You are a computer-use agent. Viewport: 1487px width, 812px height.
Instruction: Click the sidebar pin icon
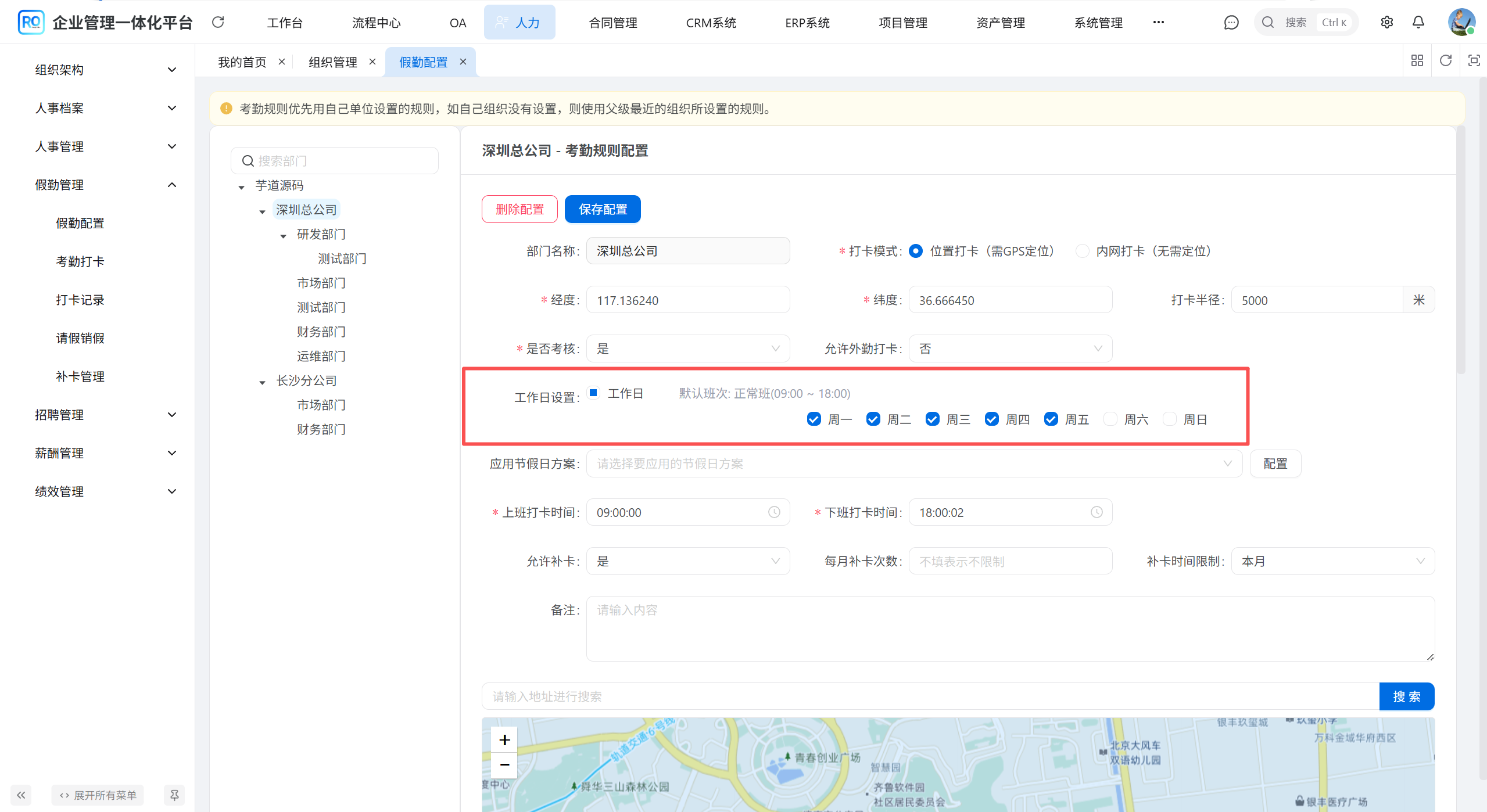[x=174, y=795]
